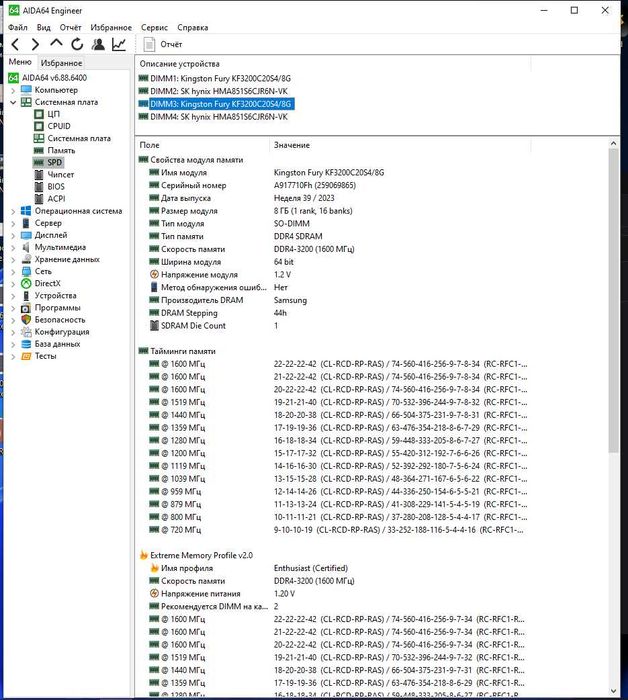628x700 pixels.
Task: Select the Серийный номер row
Action: pyautogui.click(x=333, y=185)
